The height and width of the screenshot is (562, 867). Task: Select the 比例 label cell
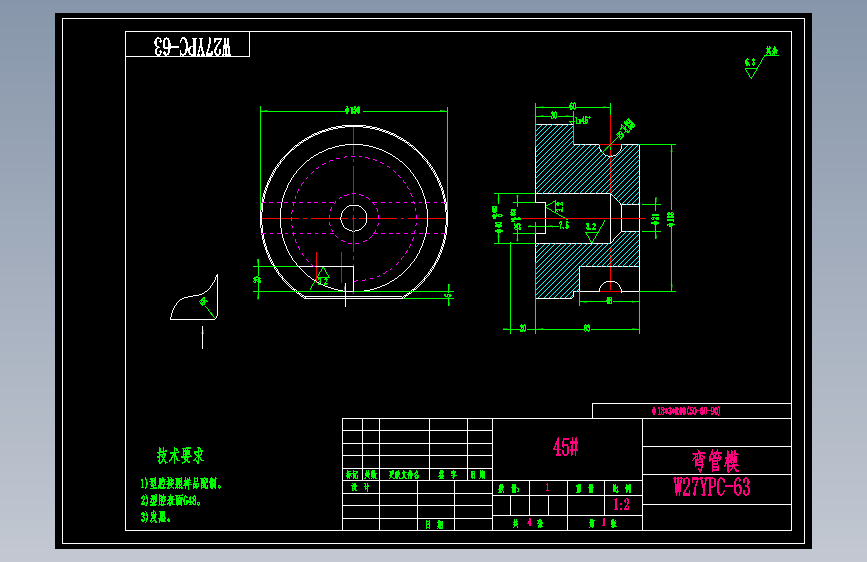coord(624,488)
